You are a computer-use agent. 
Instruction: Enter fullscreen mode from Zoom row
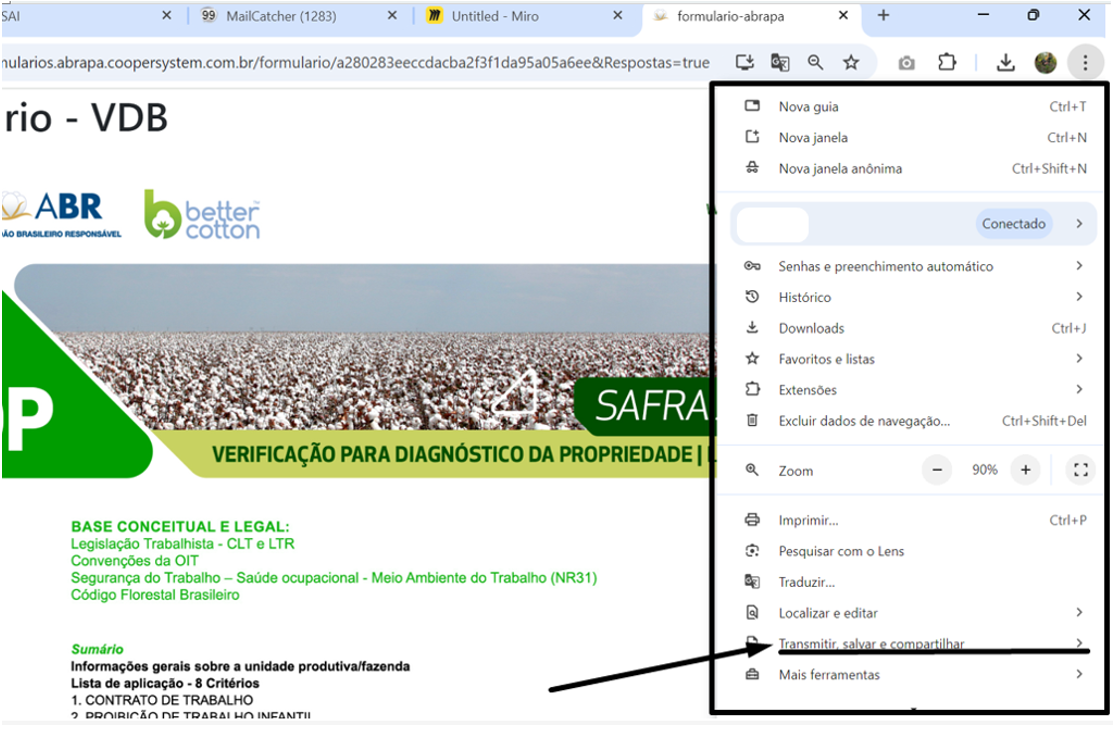pyautogui.click(x=1079, y=470)
